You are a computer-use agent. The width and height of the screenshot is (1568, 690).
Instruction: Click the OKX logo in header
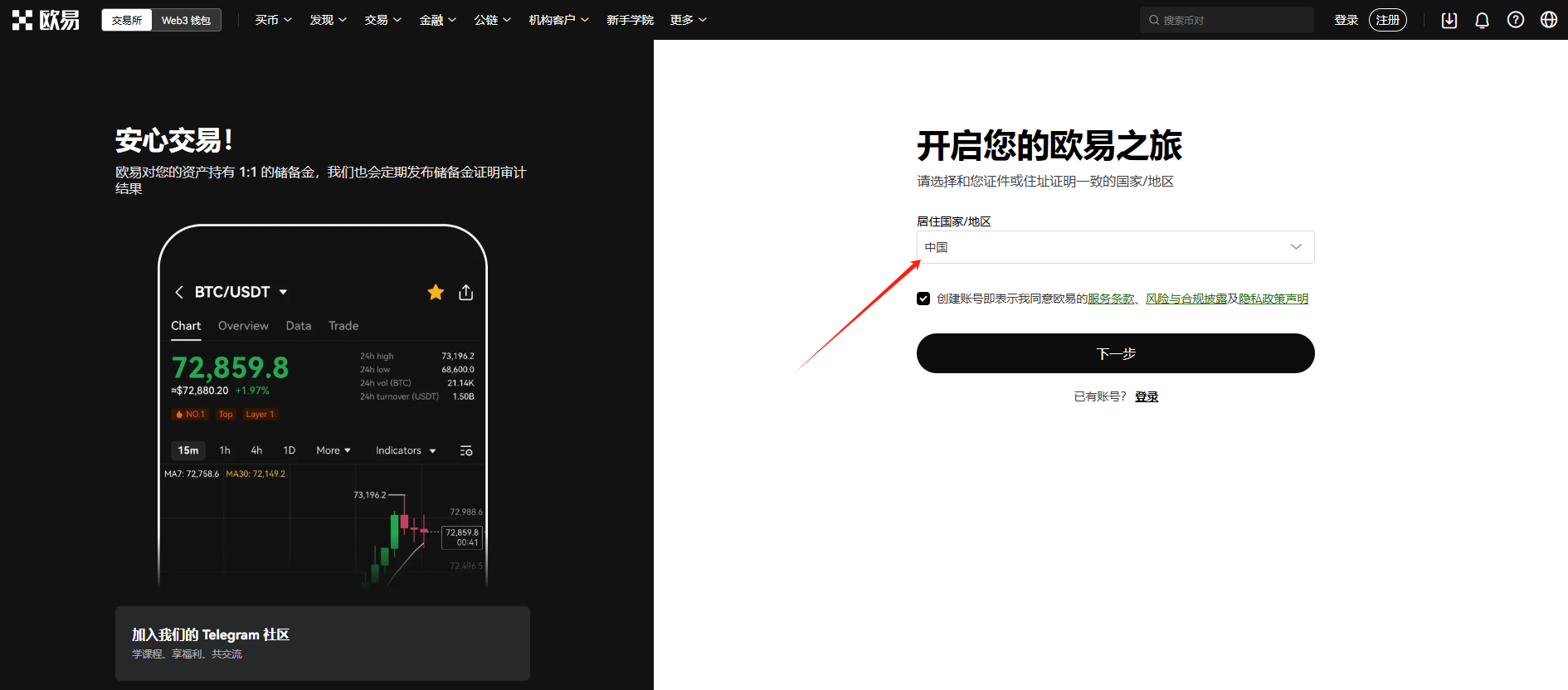tap(46, 20)
